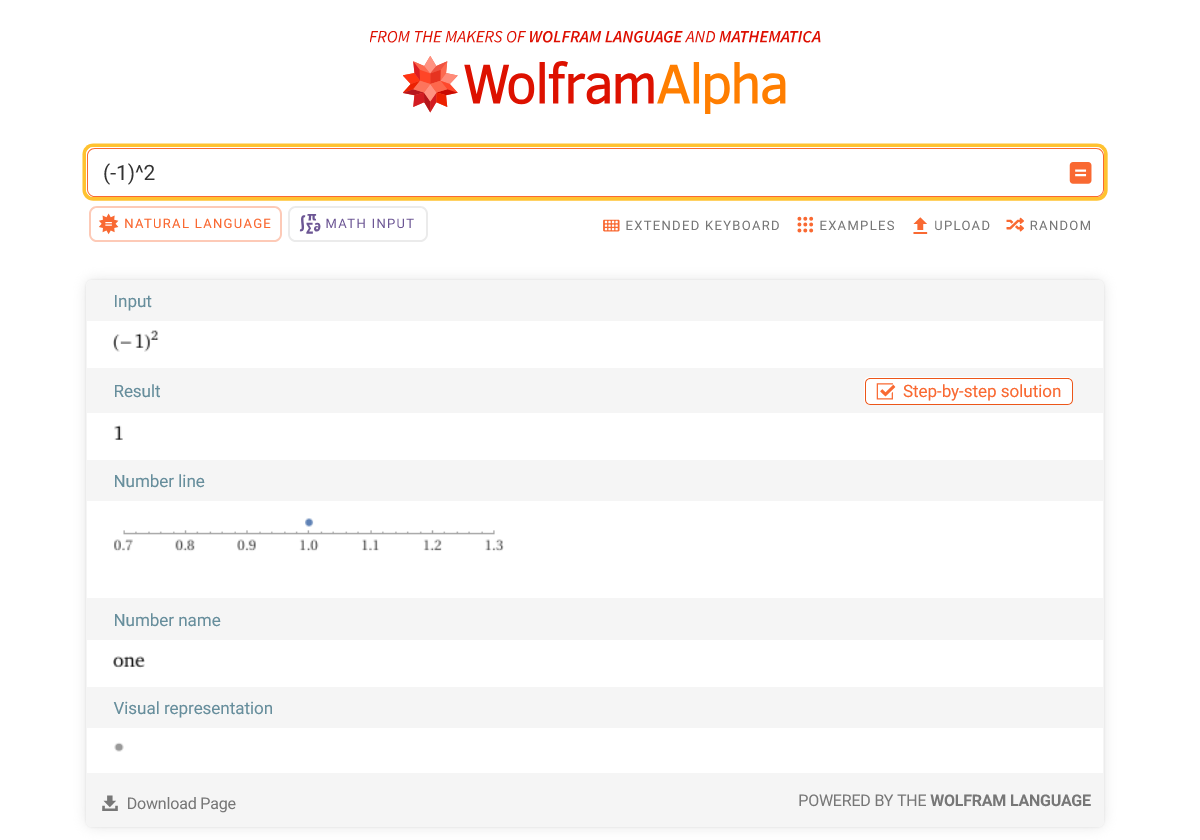The height and width of the screenshot is (840, 1200).
Task: Click the random shuffle arrows icon
Action: (1014, 225)
